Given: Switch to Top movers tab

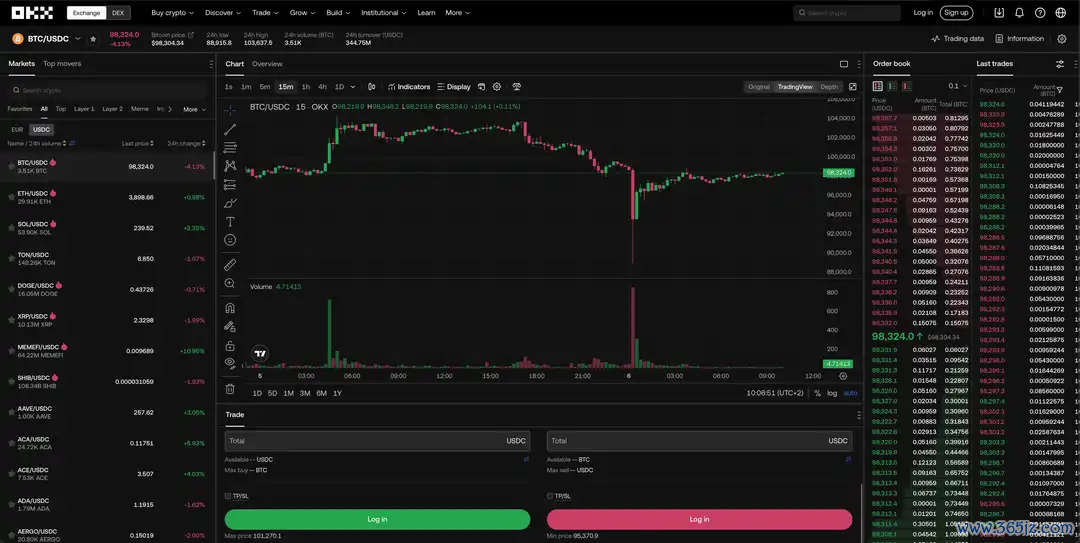Looking at the screenshot, I should 62,63.
